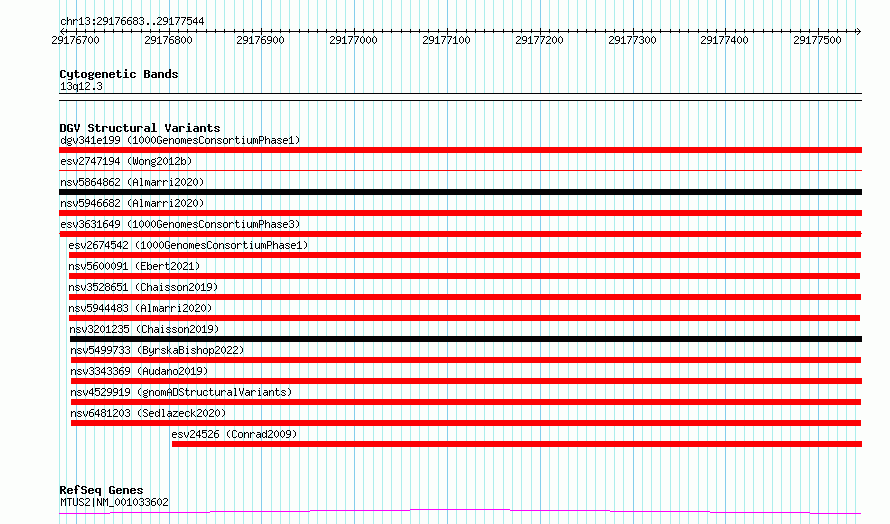This screenshot has height=524, width=890.
Task: Open variant nsv5944483 (Almarri2020) label
Action: coord(140,308)
